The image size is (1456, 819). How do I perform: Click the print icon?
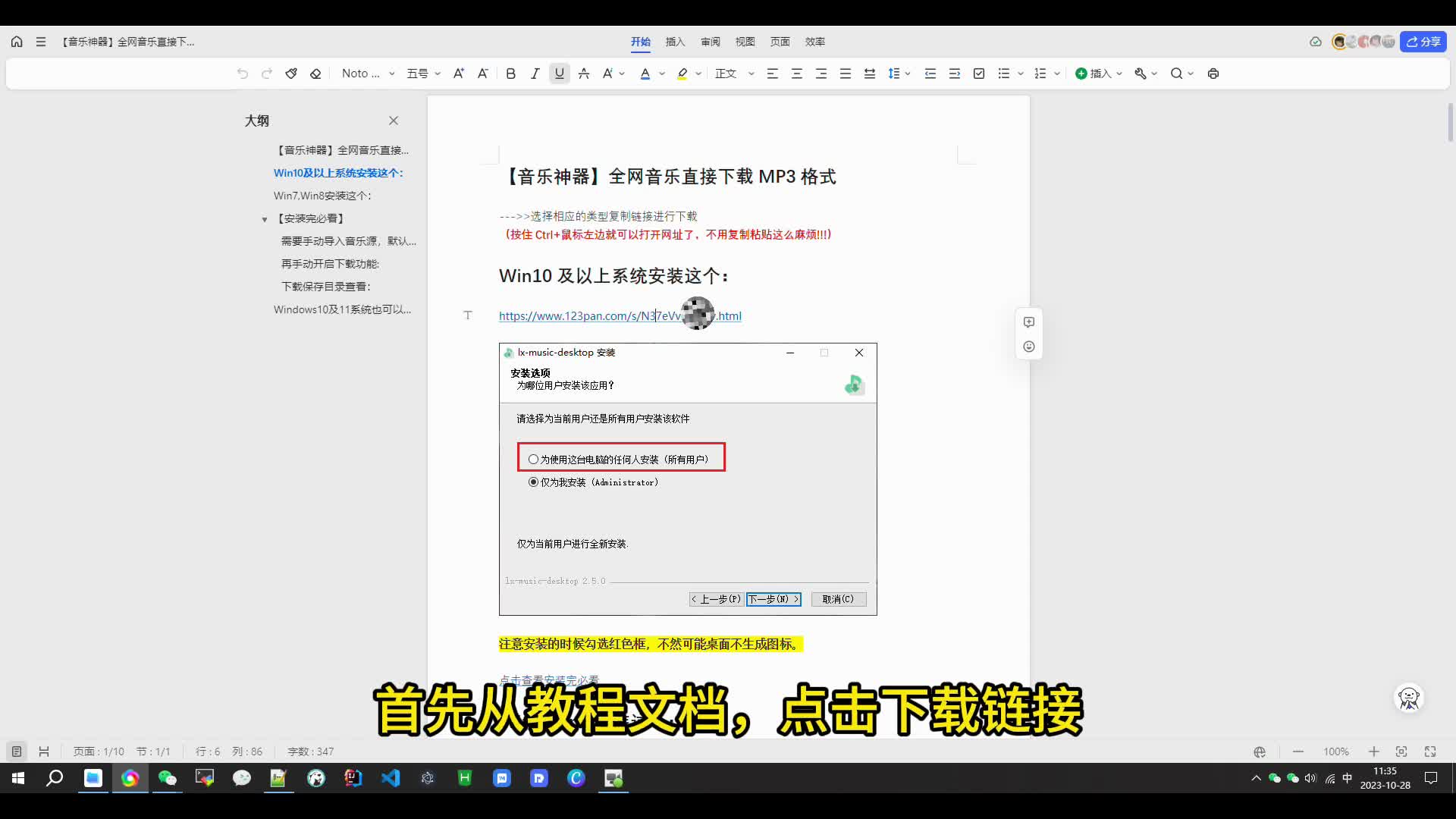point(1213,74)
